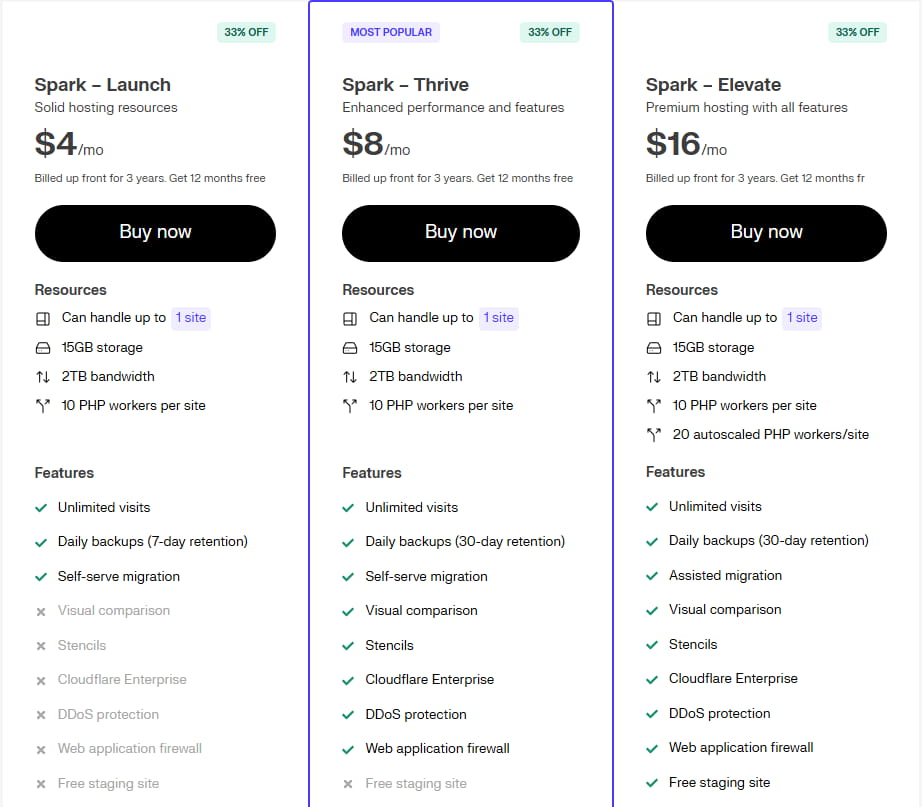Click the storage icon in Spark Thrive plan
This screenshot has height=807, width=922.
click(350, 348)
